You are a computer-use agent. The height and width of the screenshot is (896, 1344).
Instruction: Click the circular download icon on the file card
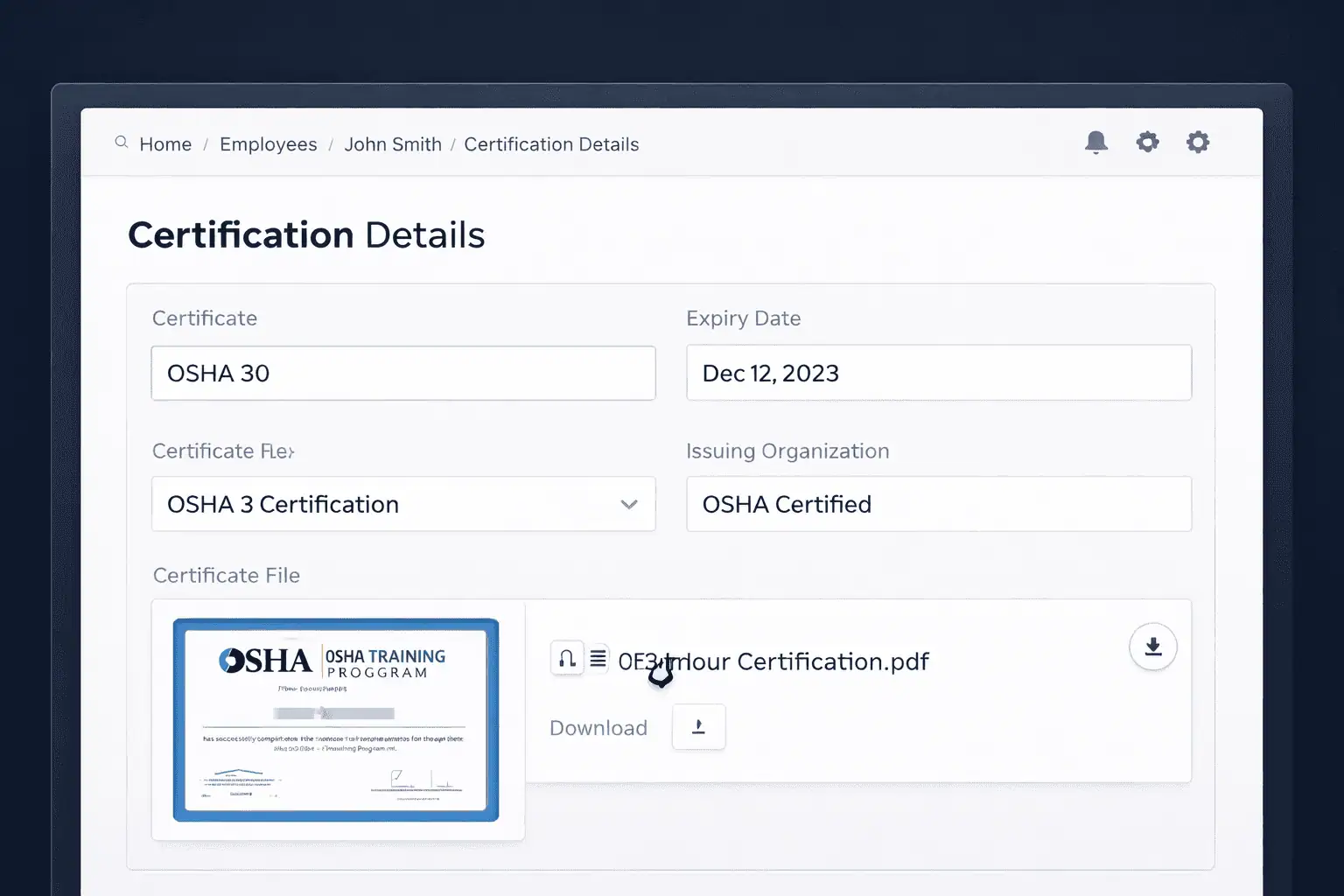coord(1152,647)
